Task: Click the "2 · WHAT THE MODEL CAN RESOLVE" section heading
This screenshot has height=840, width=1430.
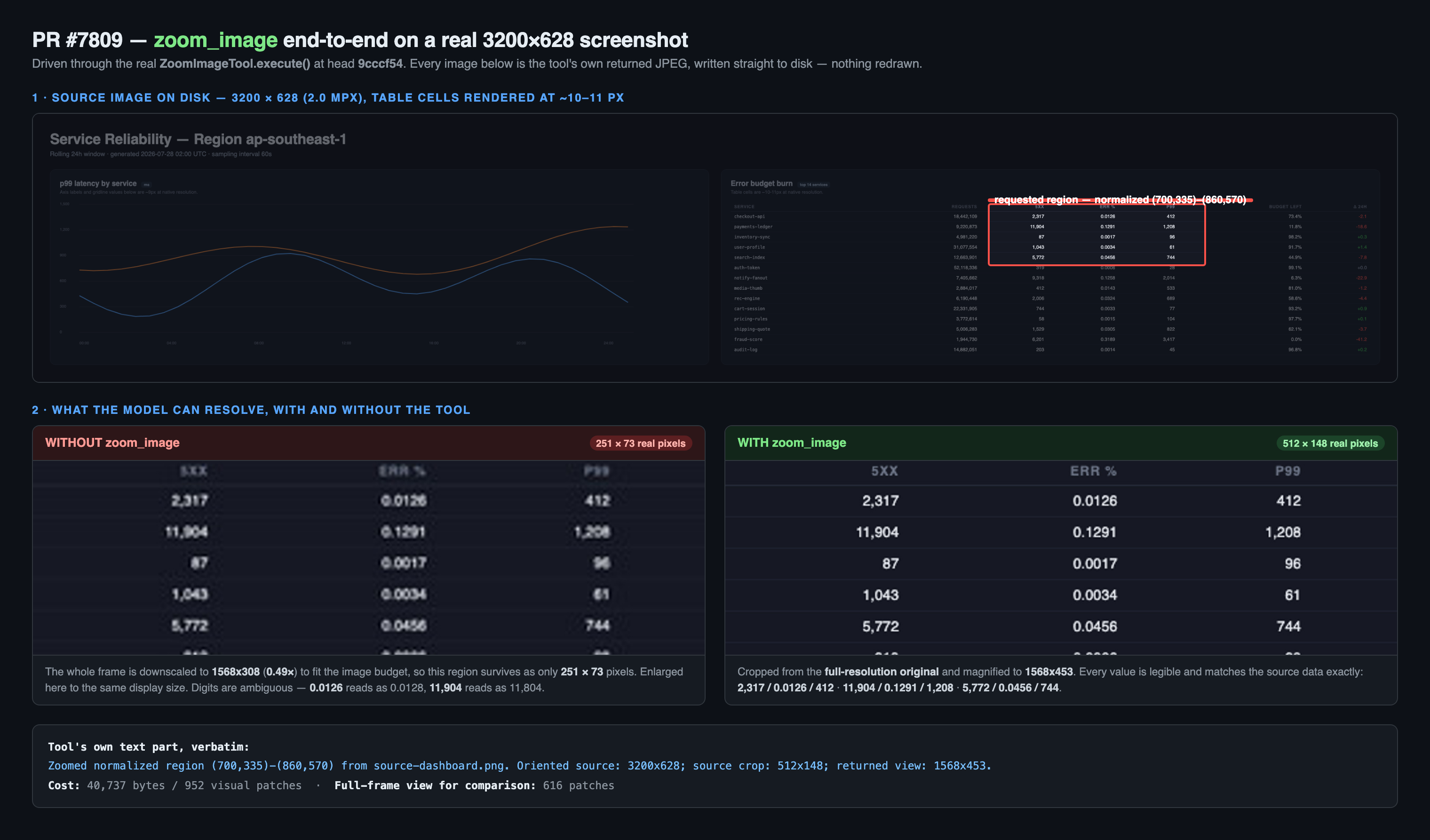Action: click(251, 410)
